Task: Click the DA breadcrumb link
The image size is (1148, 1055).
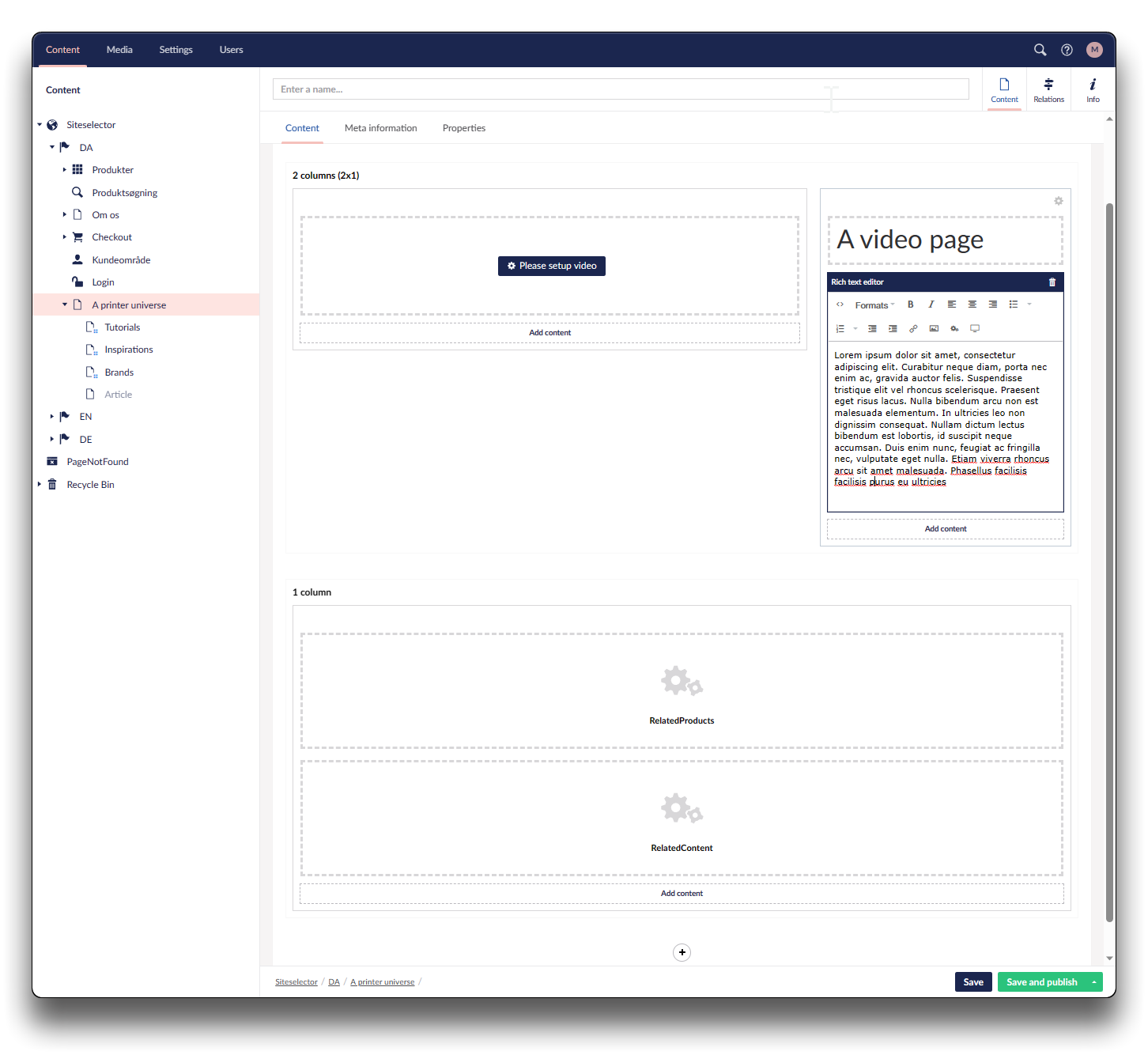Action: tap(334, 982)
